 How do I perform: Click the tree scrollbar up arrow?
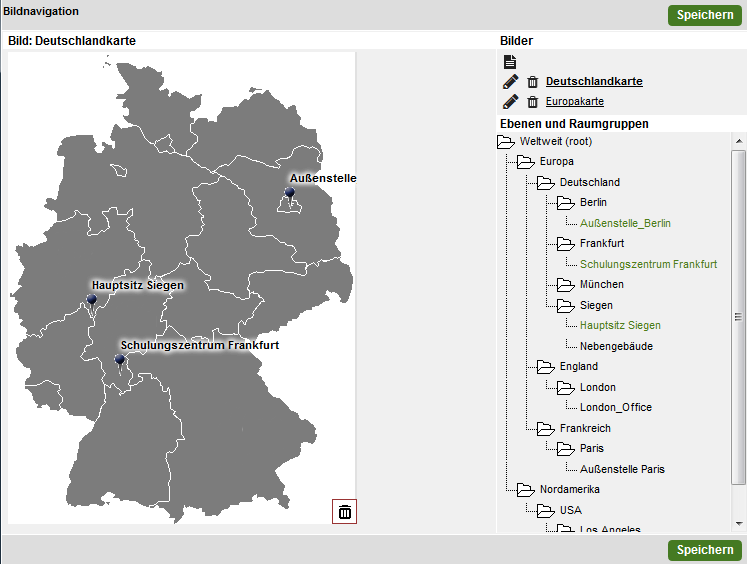pos(739,141)
